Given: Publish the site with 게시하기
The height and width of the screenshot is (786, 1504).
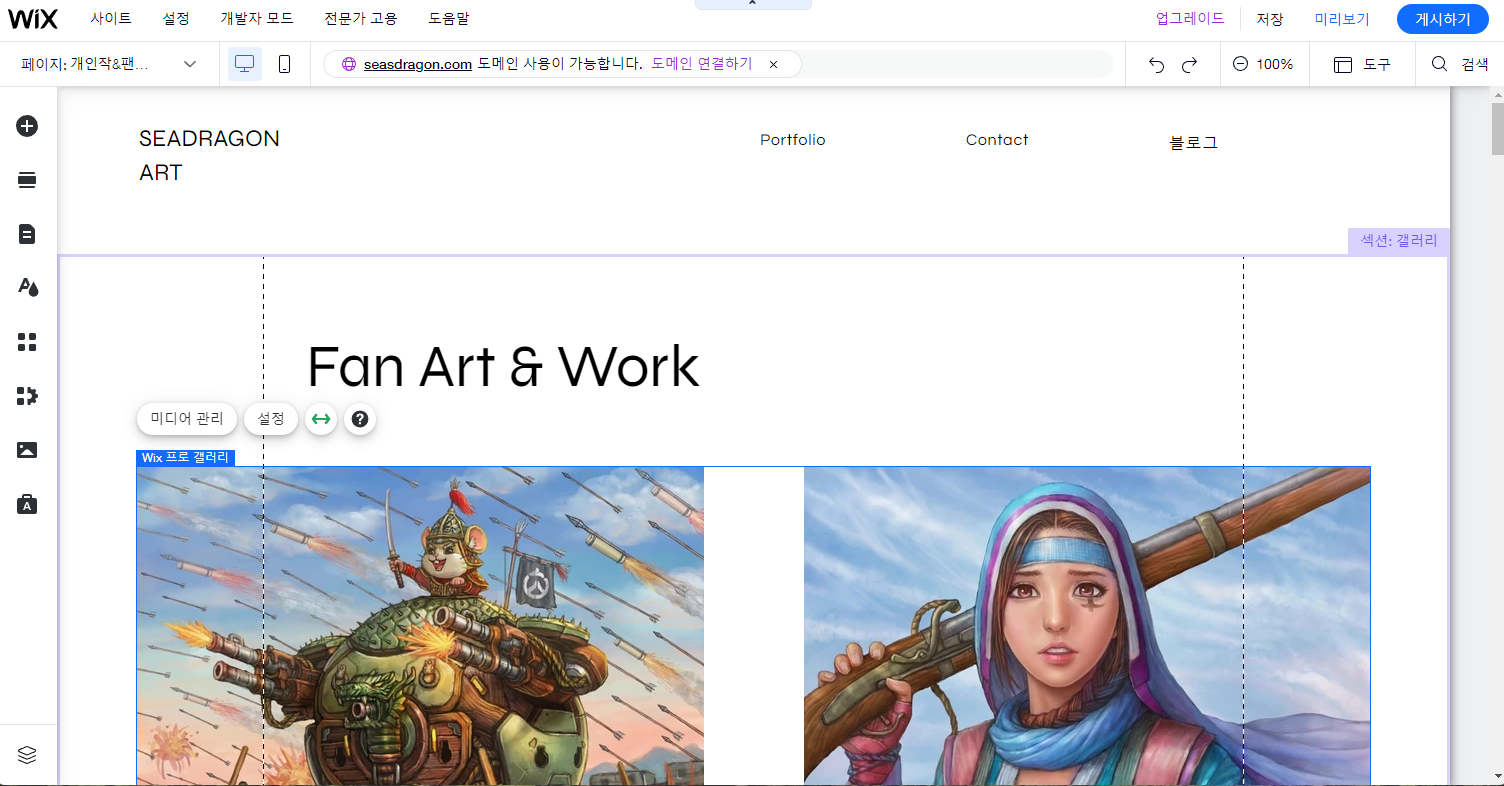Looking at the screenshot, I should pyautogui.click(x=1443, y=19).
